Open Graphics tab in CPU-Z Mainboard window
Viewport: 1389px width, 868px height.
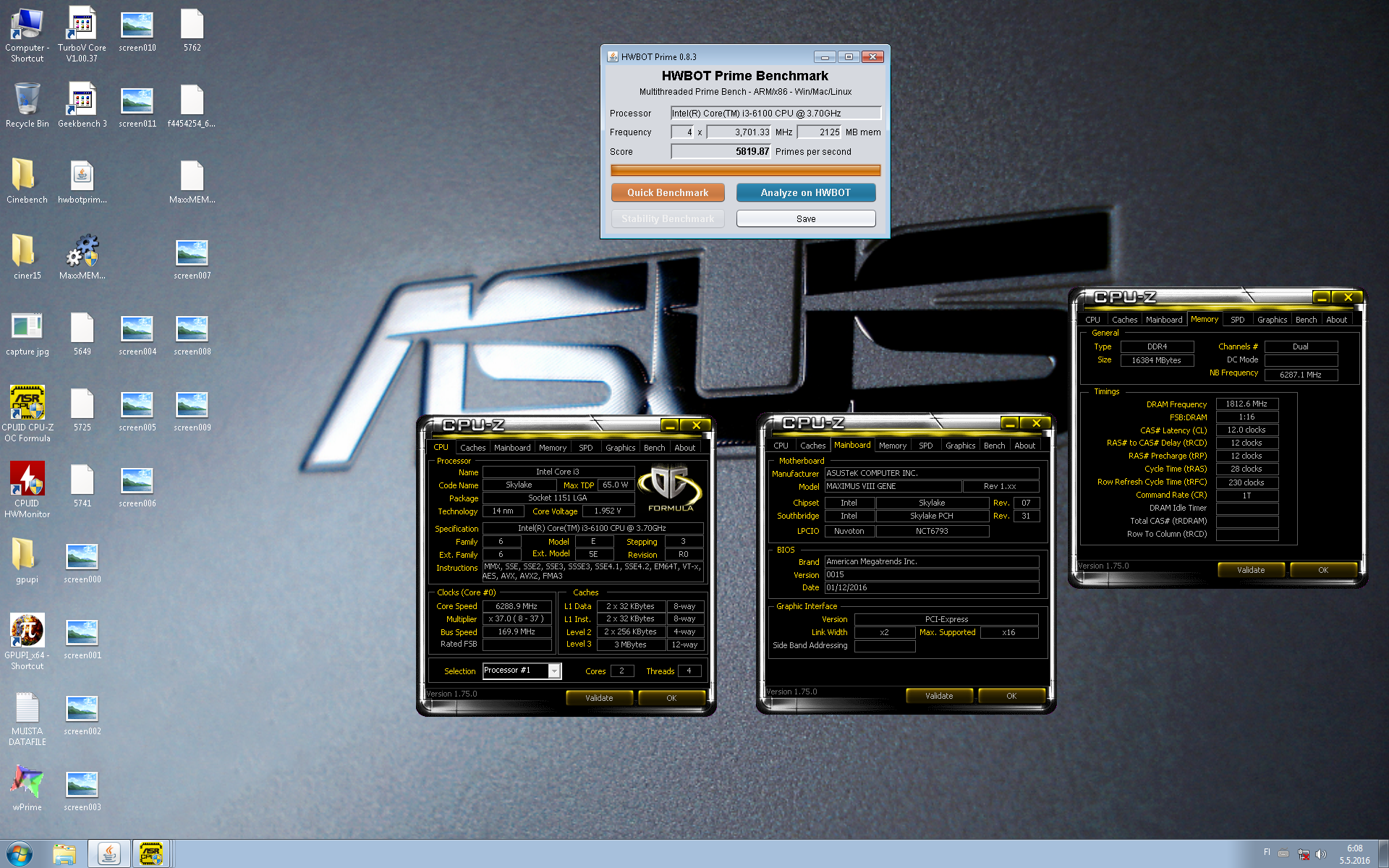960,446
